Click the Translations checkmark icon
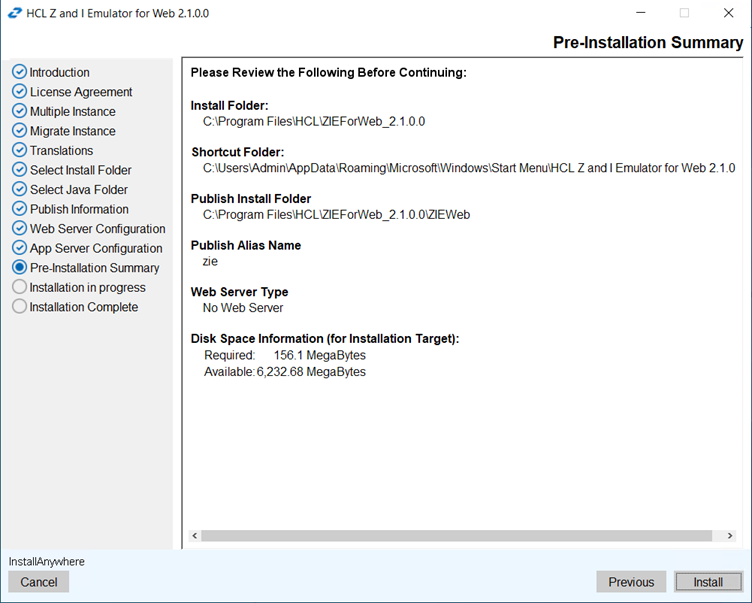 (19, 150)
